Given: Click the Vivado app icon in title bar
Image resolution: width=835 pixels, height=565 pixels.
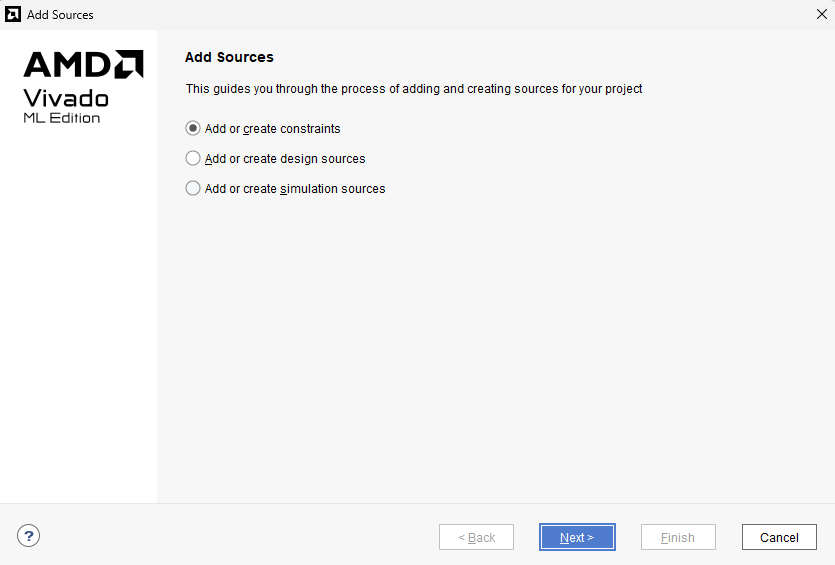Looking at the screenshot, I should tap(13, 15).
